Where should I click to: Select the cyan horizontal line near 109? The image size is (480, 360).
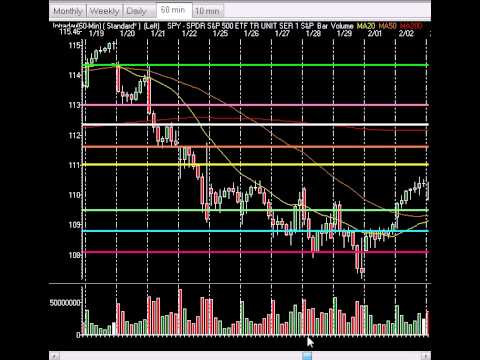click(255, 231)
